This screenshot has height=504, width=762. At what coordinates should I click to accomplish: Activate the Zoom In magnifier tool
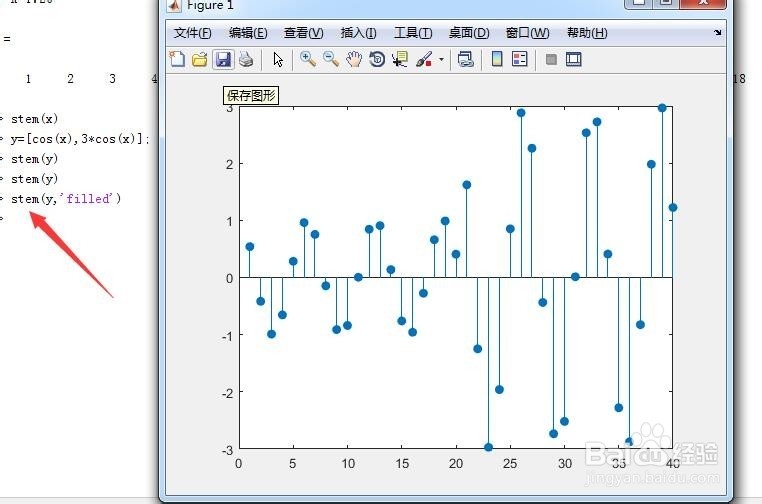tap(308, 59)
